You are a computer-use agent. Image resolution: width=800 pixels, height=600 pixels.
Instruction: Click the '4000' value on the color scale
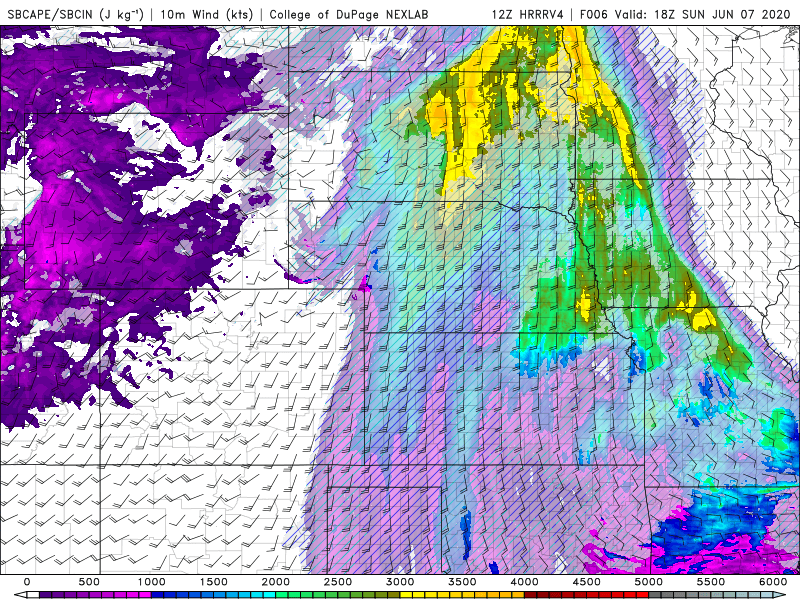(524, 582)
